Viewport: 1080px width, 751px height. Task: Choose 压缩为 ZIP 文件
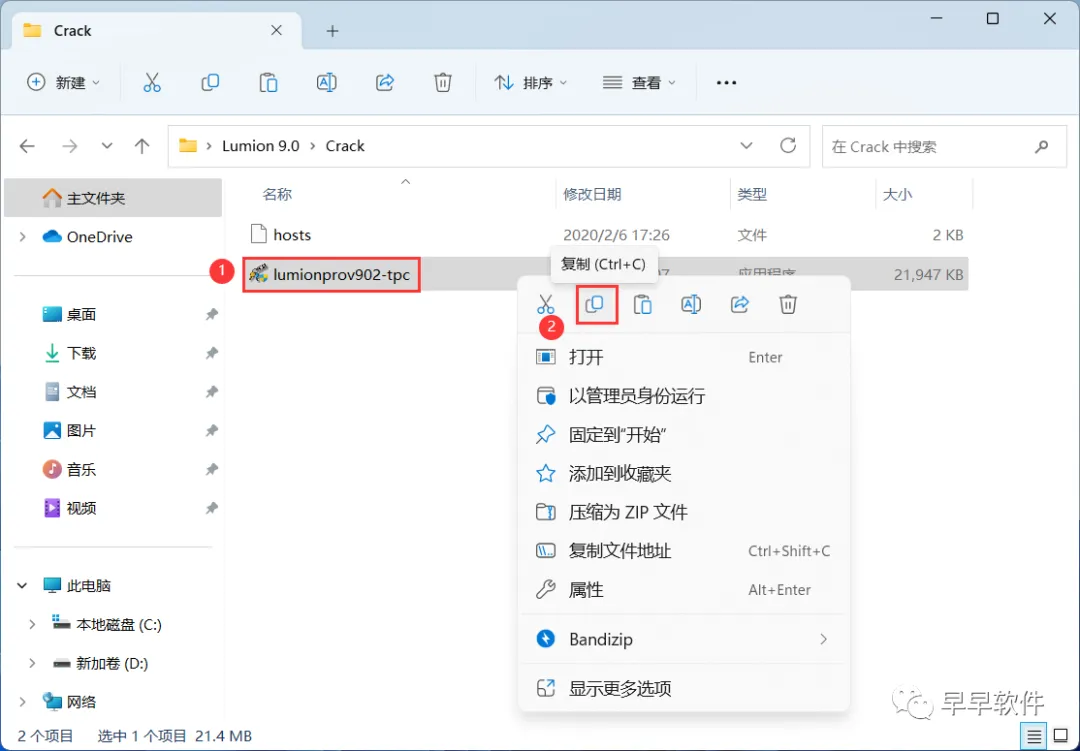(683, 513)
